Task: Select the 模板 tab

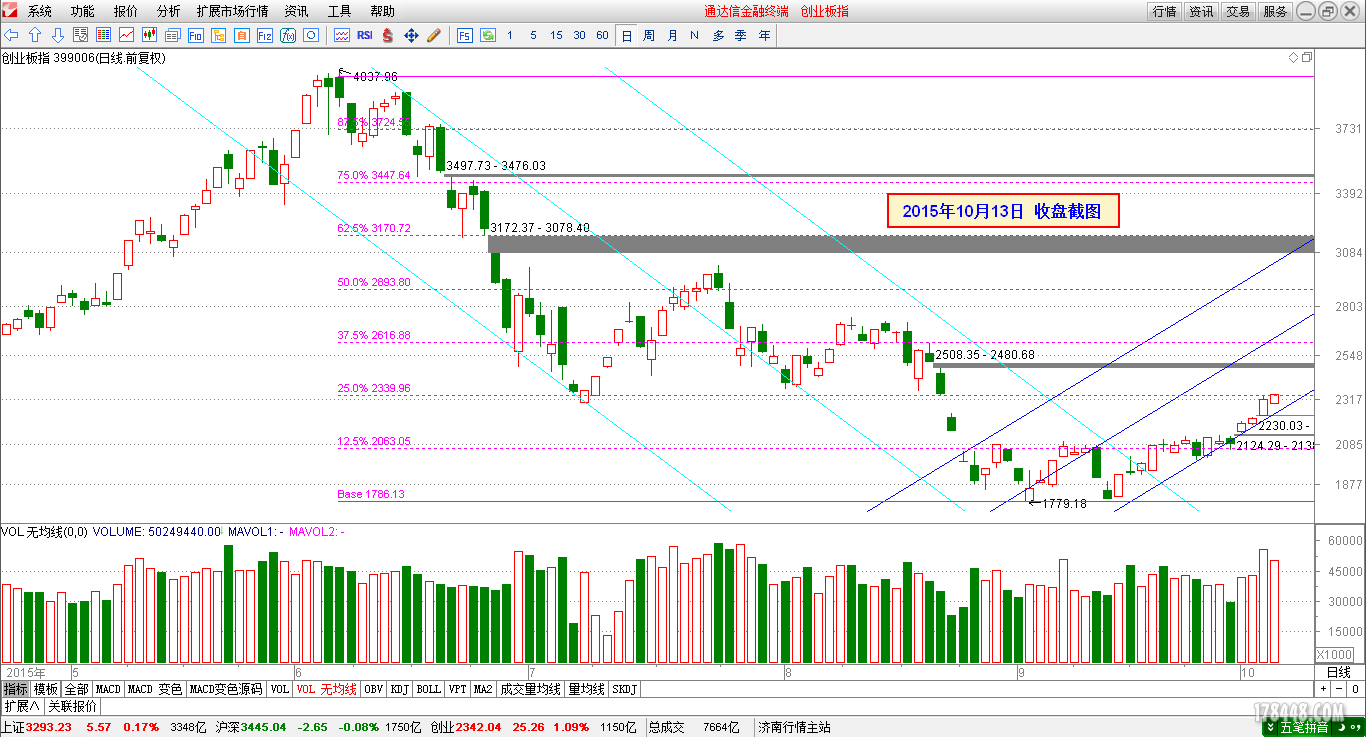Action: coord(46,689)
